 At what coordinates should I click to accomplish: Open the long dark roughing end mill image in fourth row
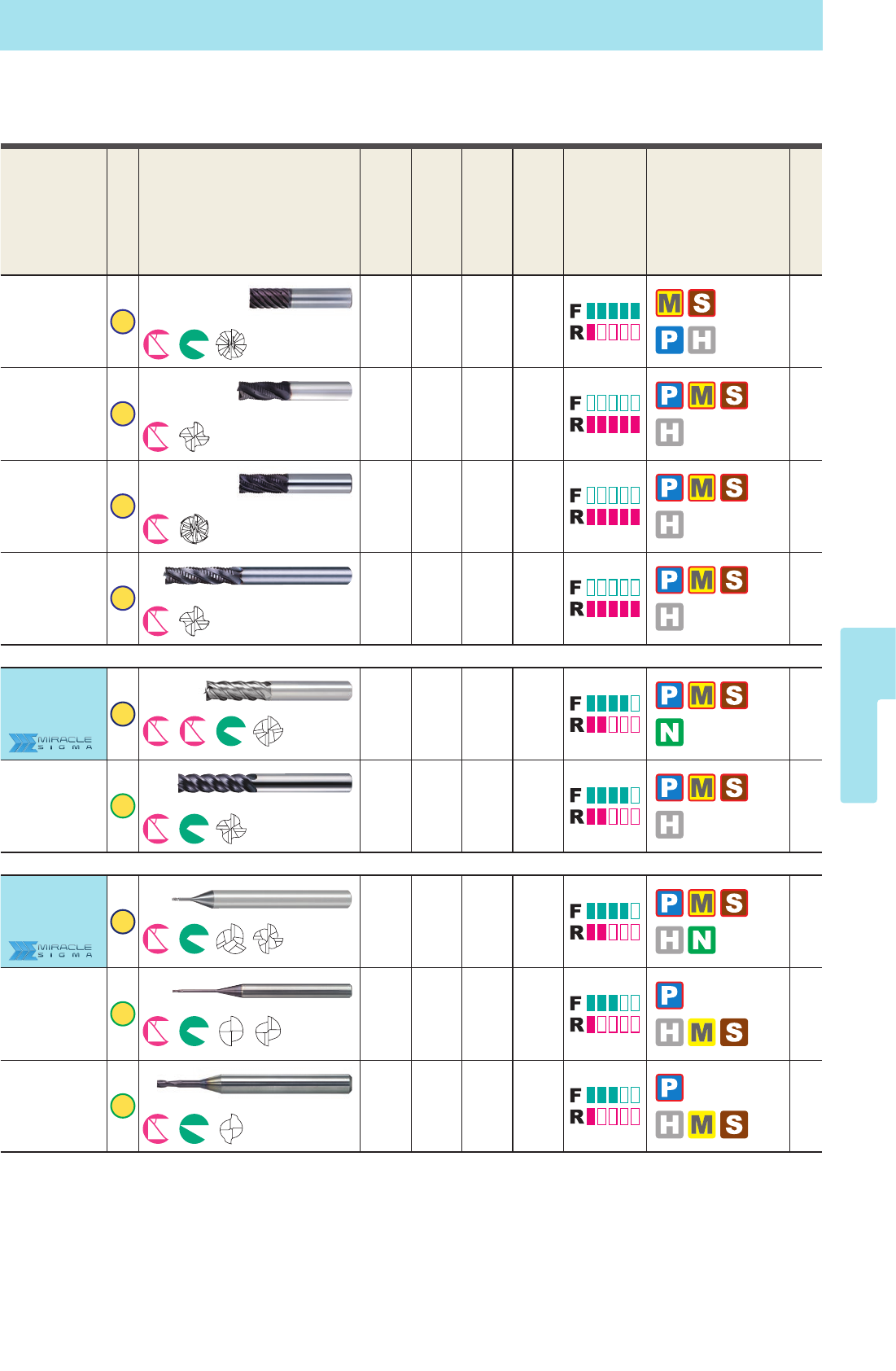(x=258, y=576)
